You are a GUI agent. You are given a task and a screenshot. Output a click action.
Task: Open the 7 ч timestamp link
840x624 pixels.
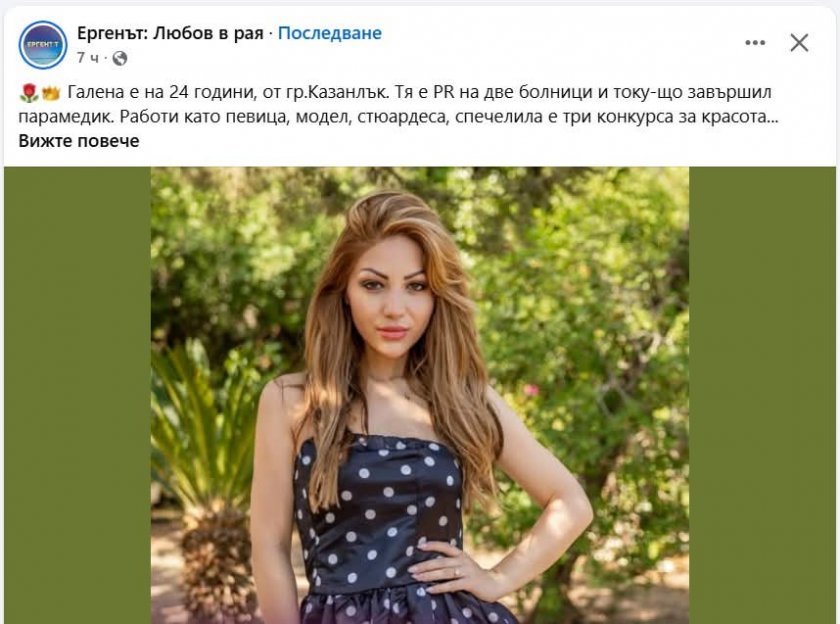click(88, 58)
